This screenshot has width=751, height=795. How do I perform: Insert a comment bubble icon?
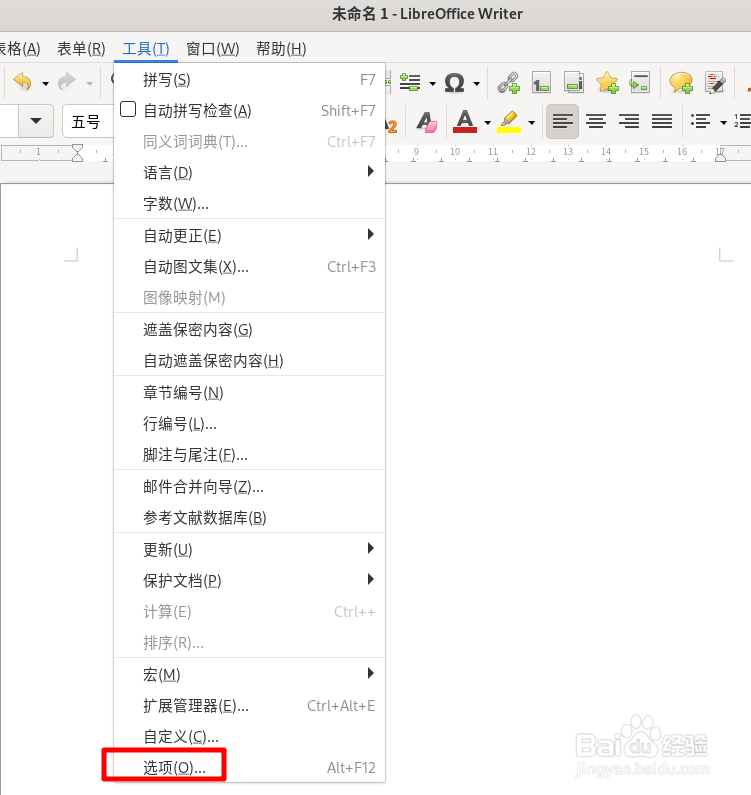pos(681,83)
